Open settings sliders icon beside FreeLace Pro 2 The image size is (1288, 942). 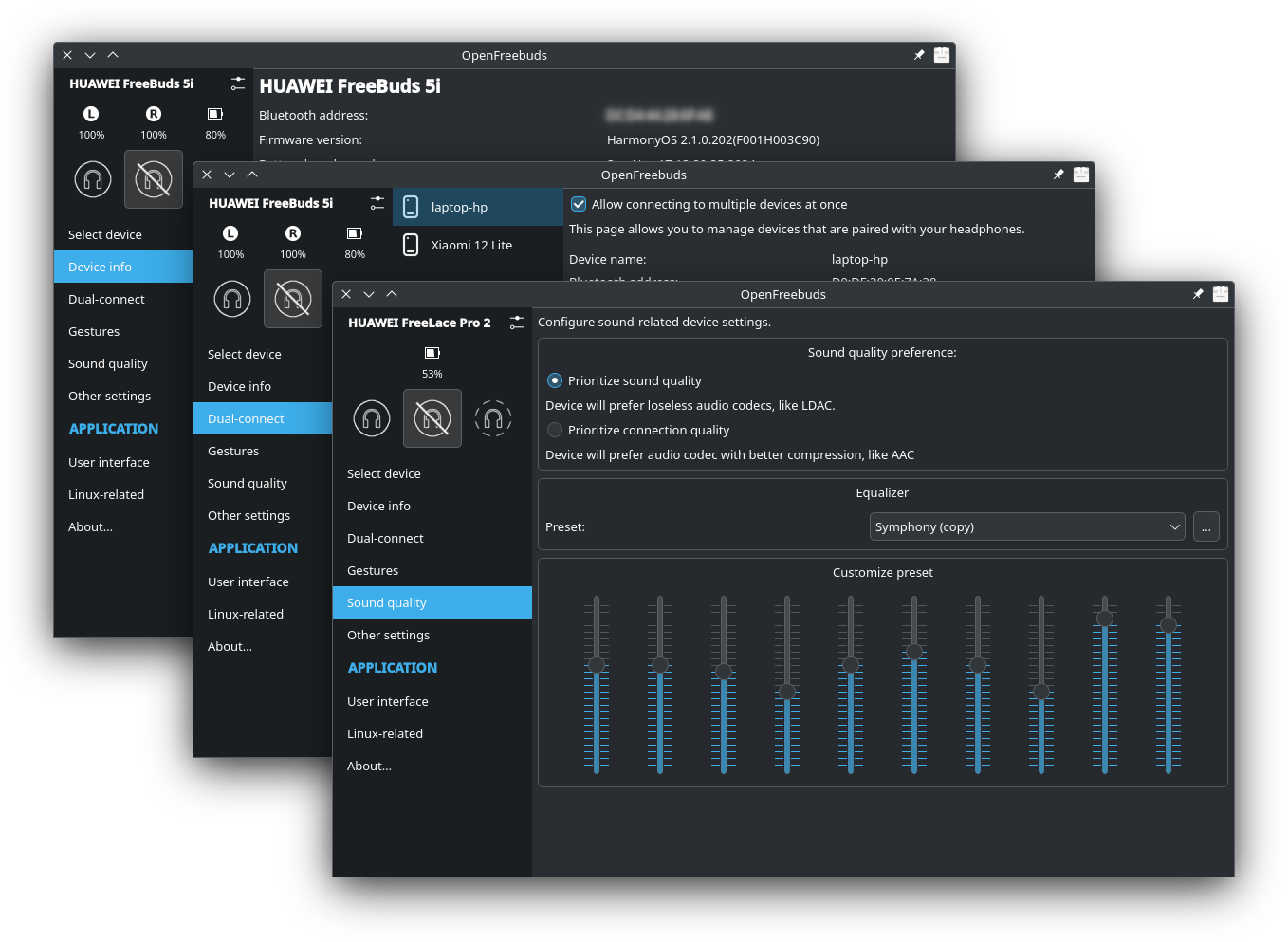click(516, 323)
